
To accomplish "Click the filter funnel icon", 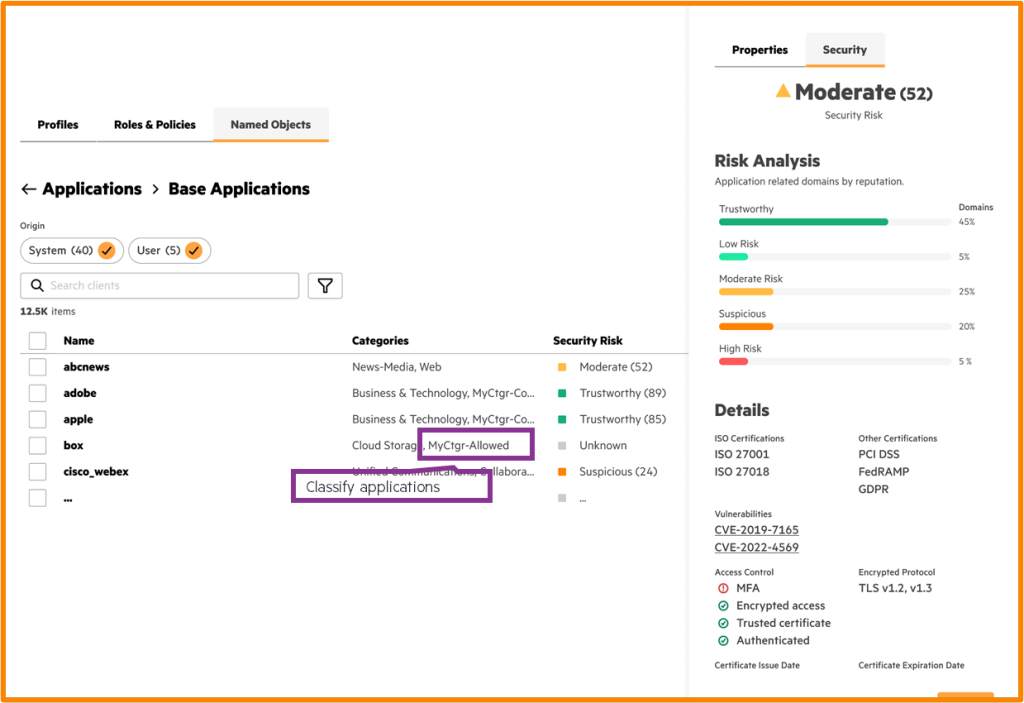I will tap(325, 286).
